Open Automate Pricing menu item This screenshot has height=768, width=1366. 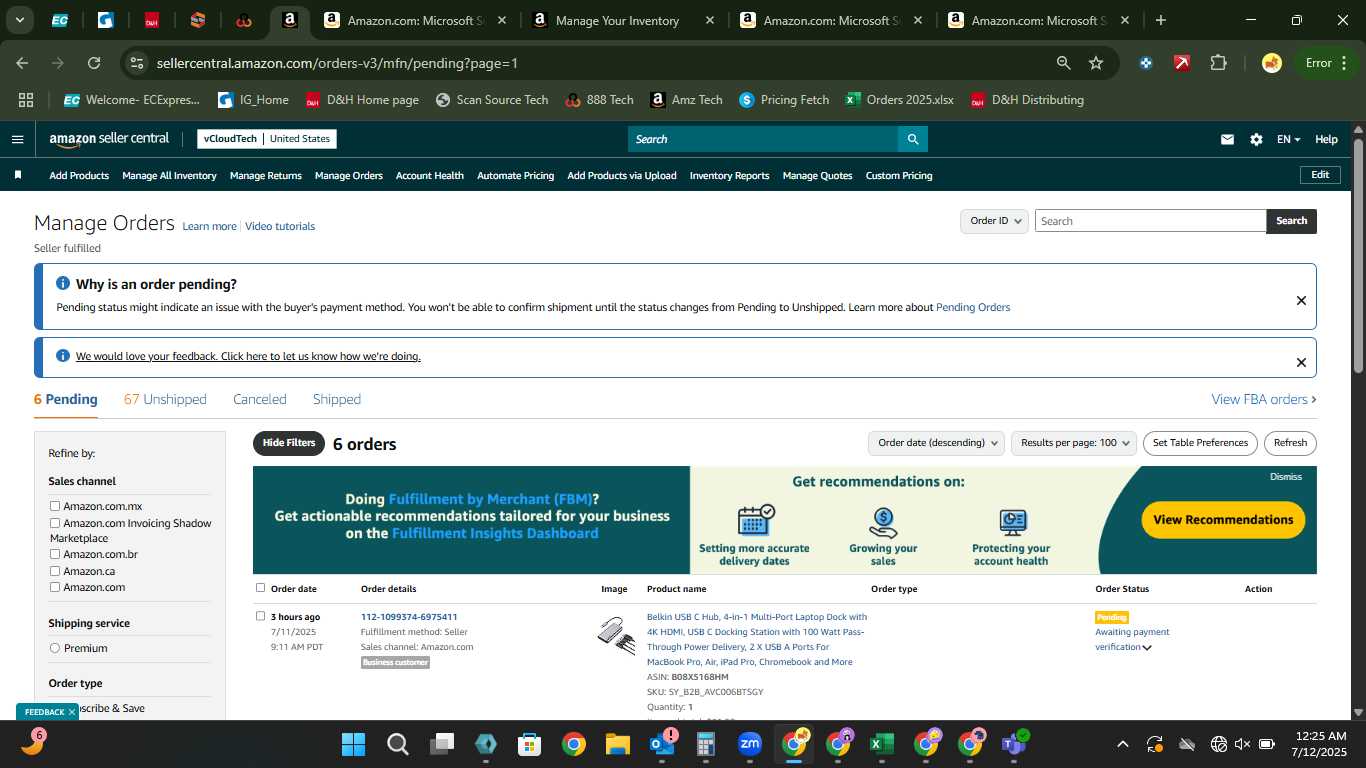tap(515, 176)
